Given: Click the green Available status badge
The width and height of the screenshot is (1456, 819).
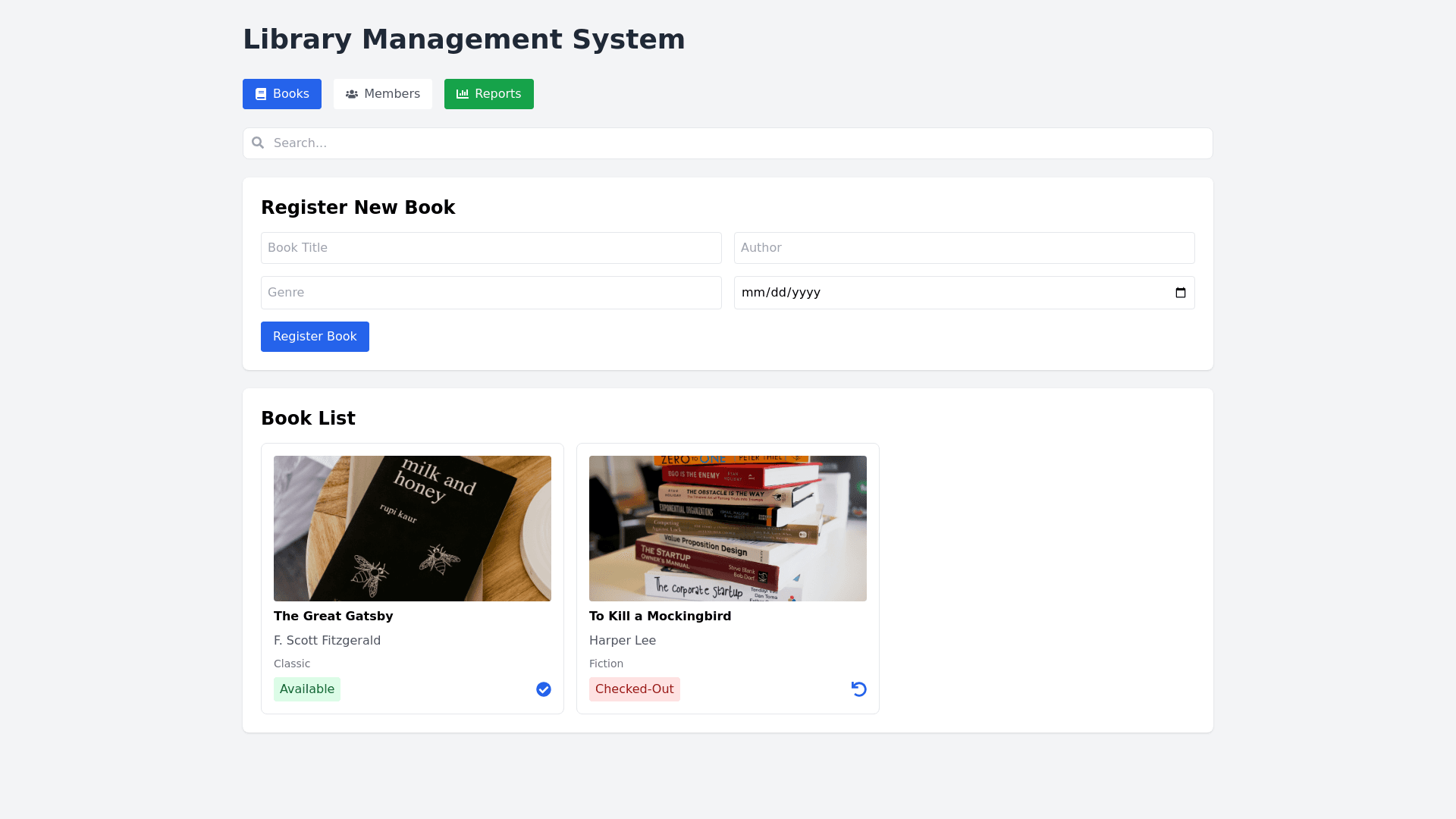Looking at the screenshot, I should (307, 689).
